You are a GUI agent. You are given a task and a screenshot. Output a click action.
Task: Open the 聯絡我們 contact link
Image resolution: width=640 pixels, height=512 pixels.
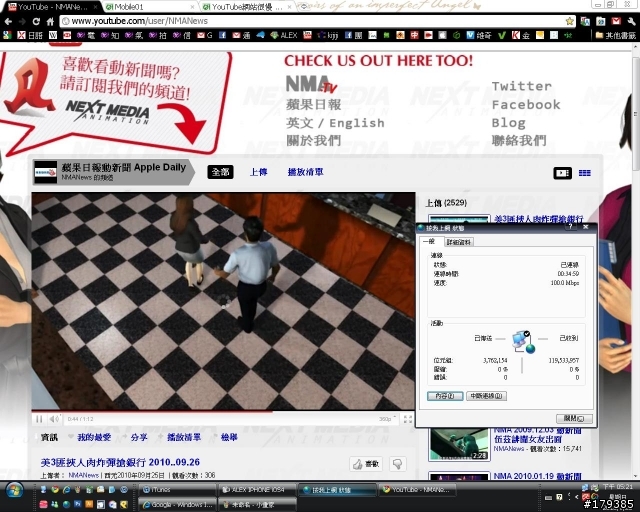coord(519,140)
